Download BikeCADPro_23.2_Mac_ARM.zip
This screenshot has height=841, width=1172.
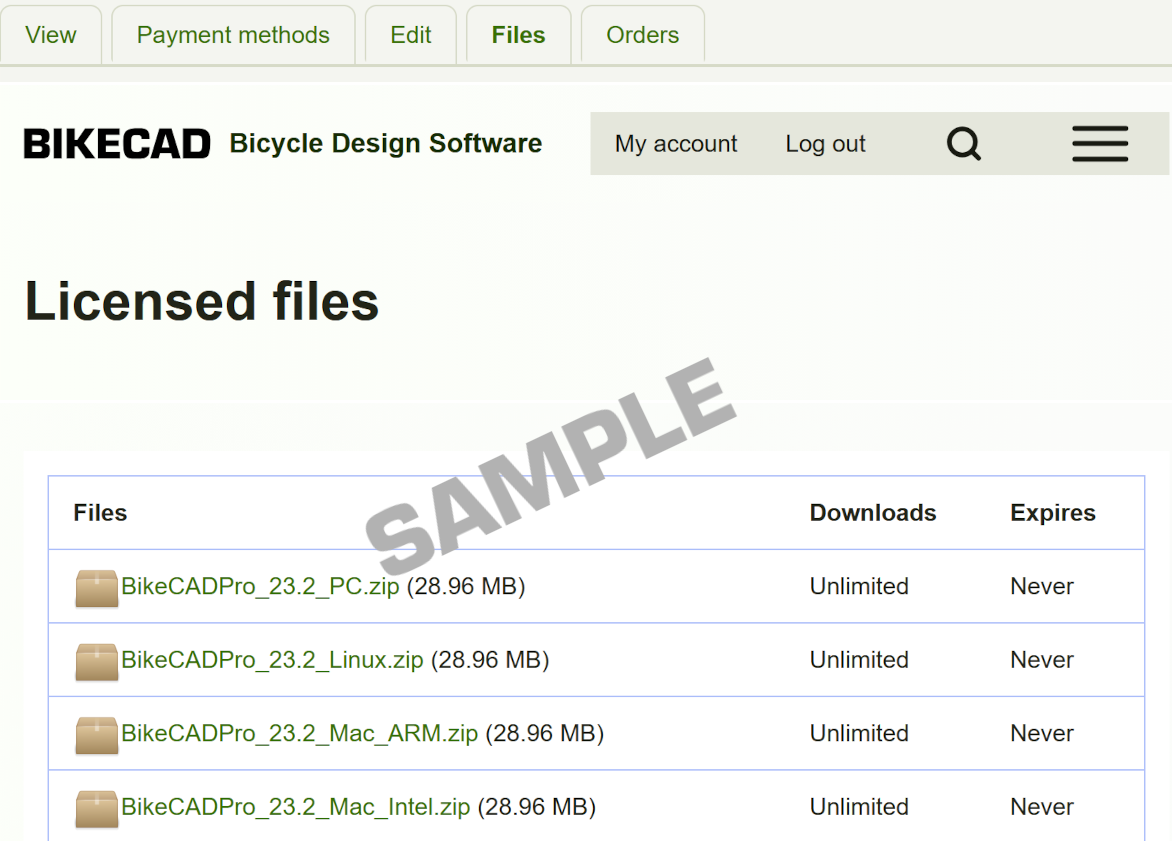[299, 733]
